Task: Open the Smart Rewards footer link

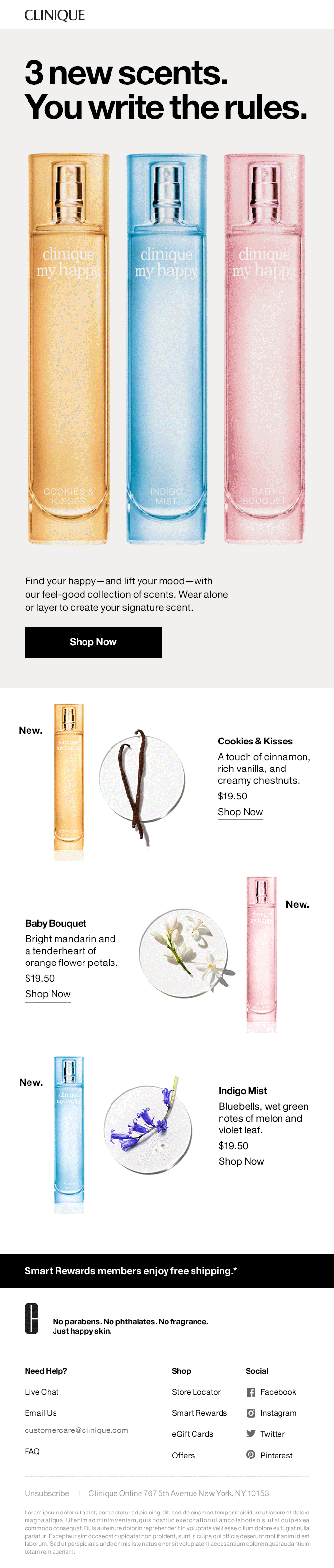Action: click(x=199, y=1413)
